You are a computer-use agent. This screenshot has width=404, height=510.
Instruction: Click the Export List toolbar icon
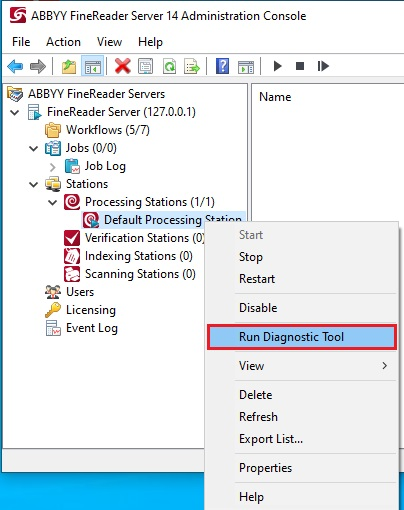(192, 66)
